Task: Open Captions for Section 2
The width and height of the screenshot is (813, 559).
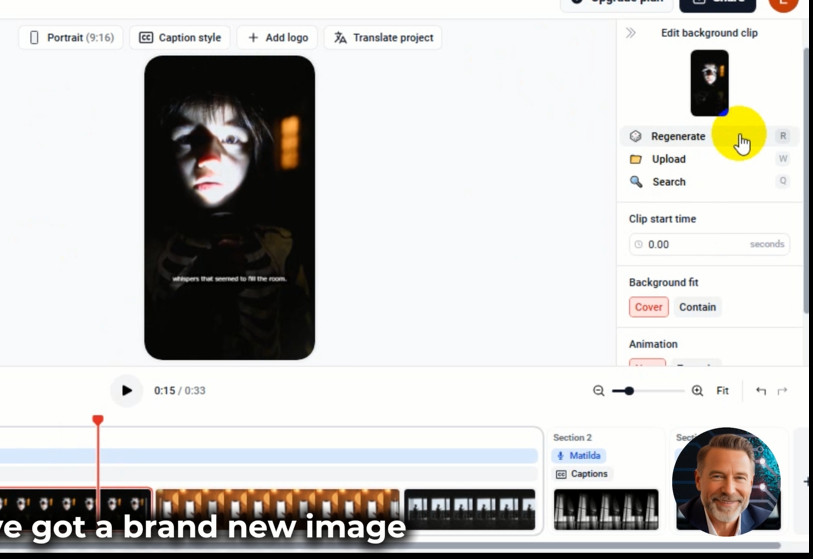Action: (x=582, y=474)
